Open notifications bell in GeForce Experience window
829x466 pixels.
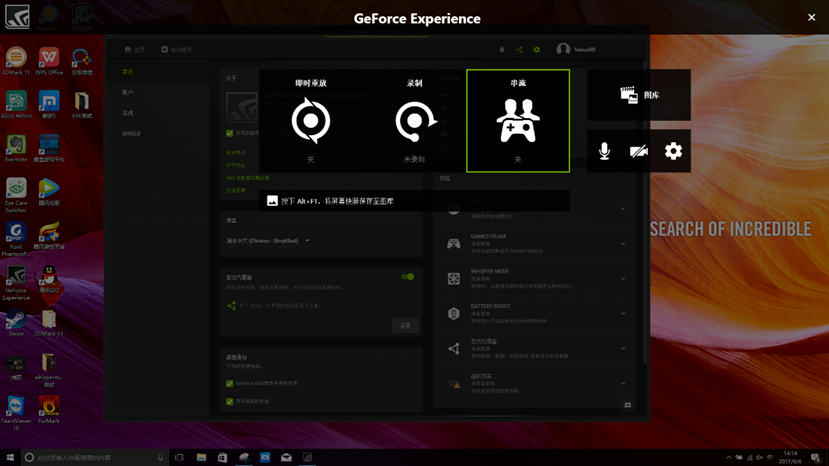pos(502,50)
